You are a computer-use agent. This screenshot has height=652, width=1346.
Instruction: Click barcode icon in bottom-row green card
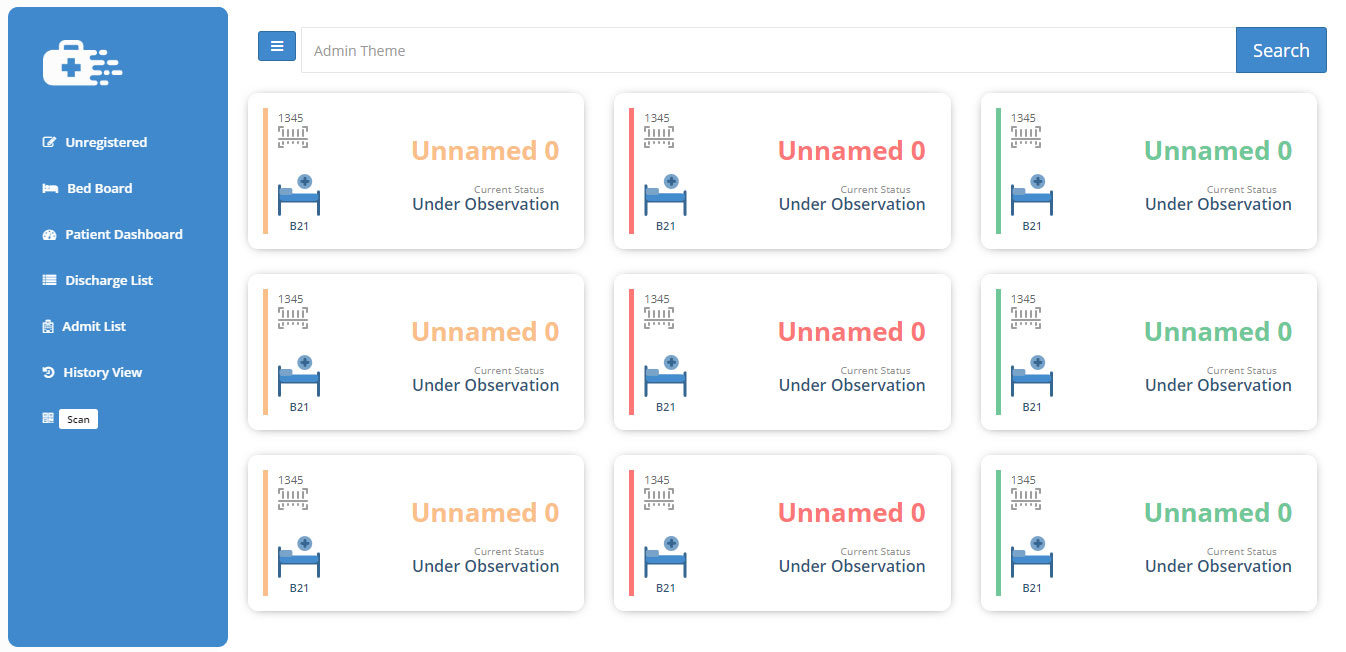[1025, 499]
